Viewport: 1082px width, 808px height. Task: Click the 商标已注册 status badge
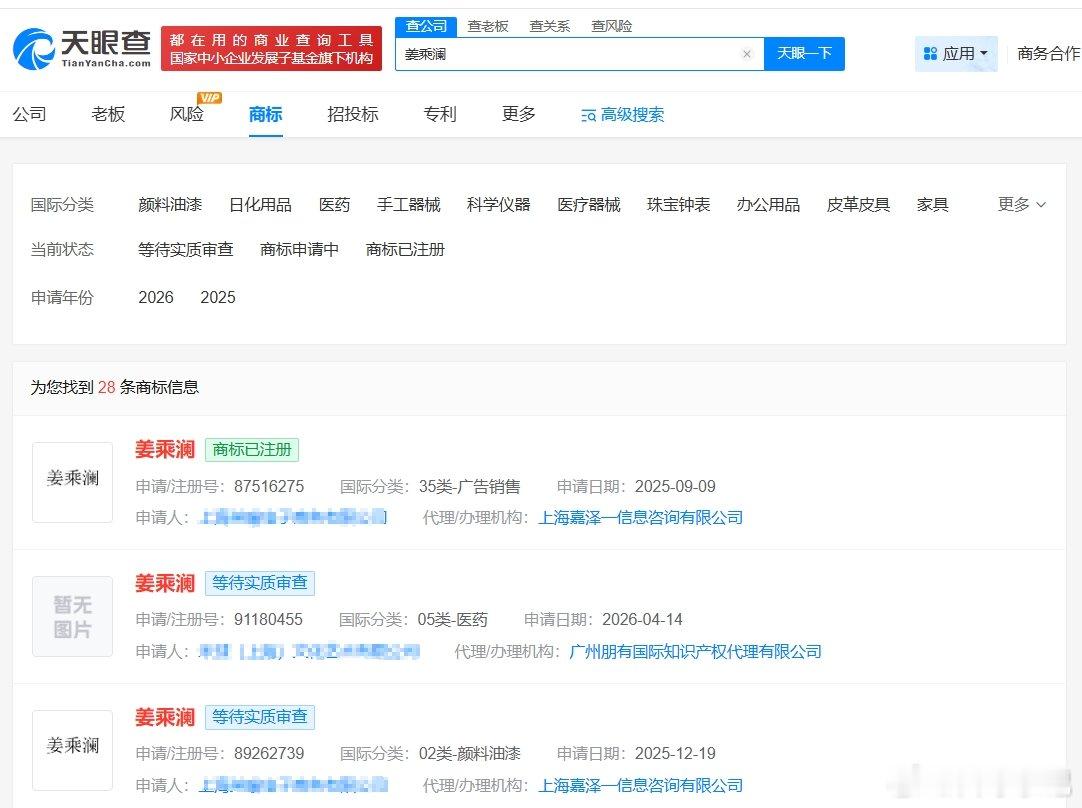[x=252, y=450]
